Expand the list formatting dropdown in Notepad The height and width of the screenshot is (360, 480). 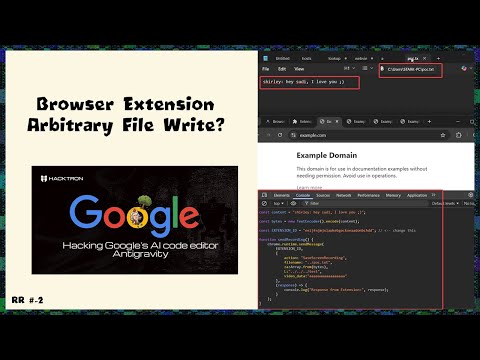click(x=368, y=68)
